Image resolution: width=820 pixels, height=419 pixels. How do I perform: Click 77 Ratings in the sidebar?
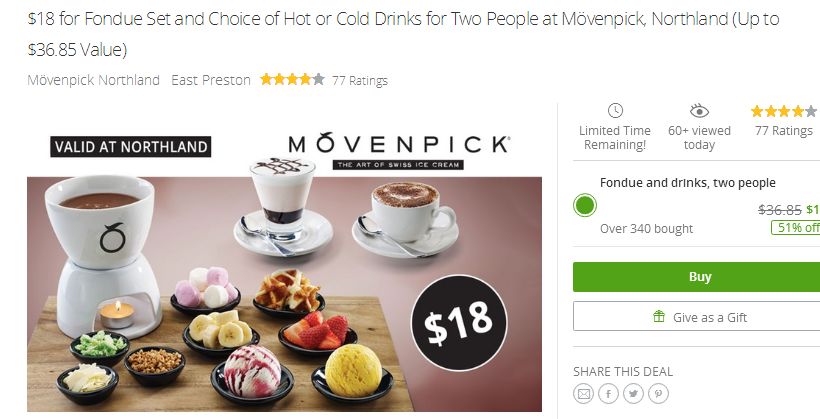pos(783,131)
